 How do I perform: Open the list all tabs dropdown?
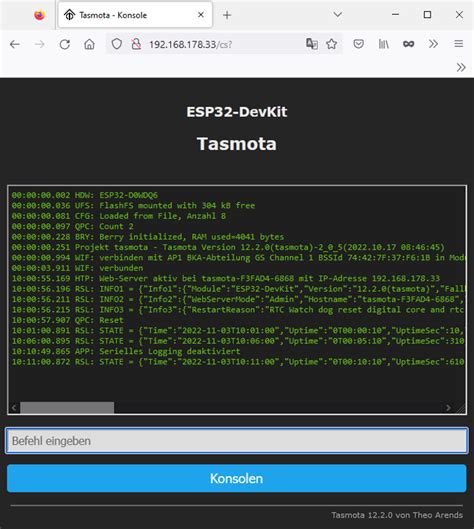click(x=337, y=15)
